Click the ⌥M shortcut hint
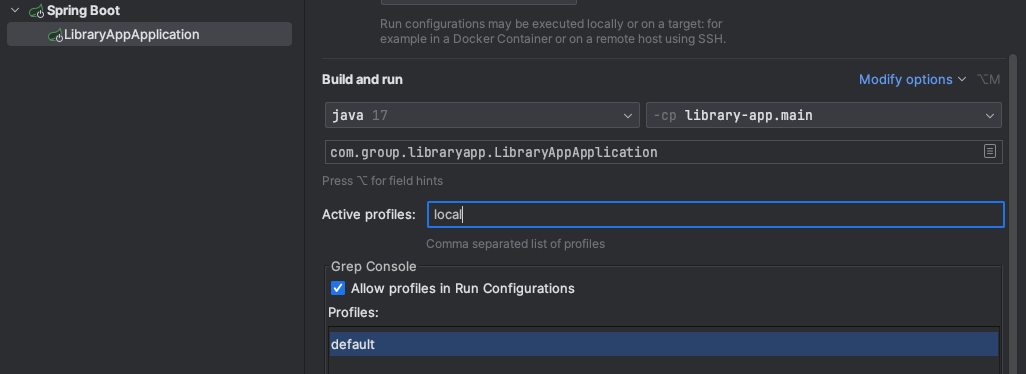Viewport: 1026px width, 374px height. click(988, 80)
